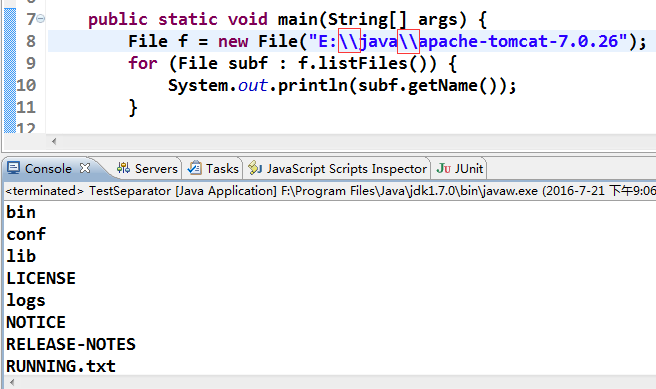
Task: Click the 'new' keyword on line 8
Action: pyautogui.click(x=233, y=41)
